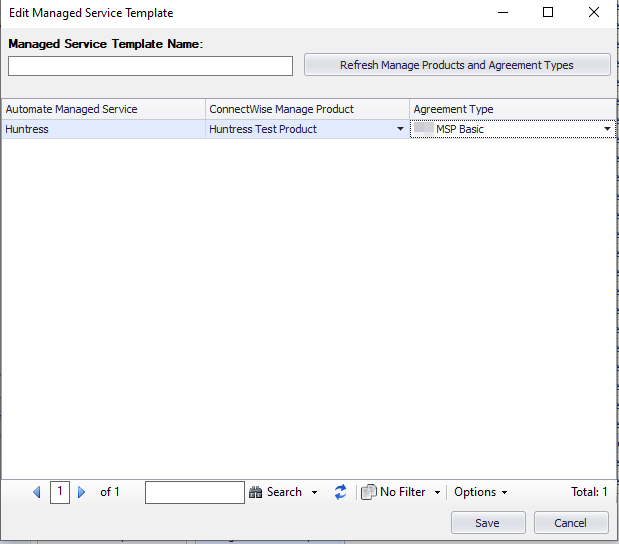Focus the Managed Service Template Name field

(150, 66)
